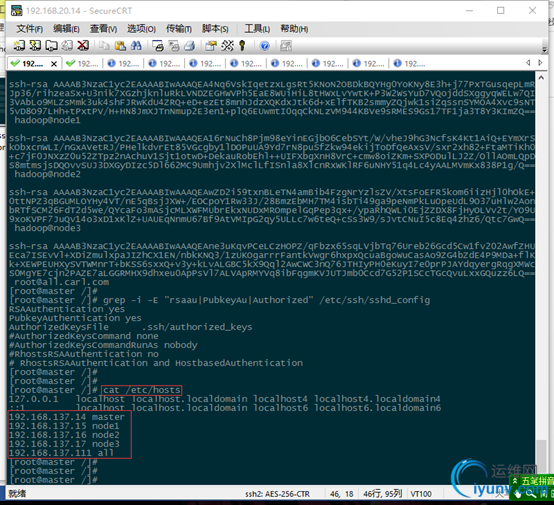This screenshot has height=505, width=554.
Task: Click the tab bar scroll-left arrow
Action: pos(528,63)
